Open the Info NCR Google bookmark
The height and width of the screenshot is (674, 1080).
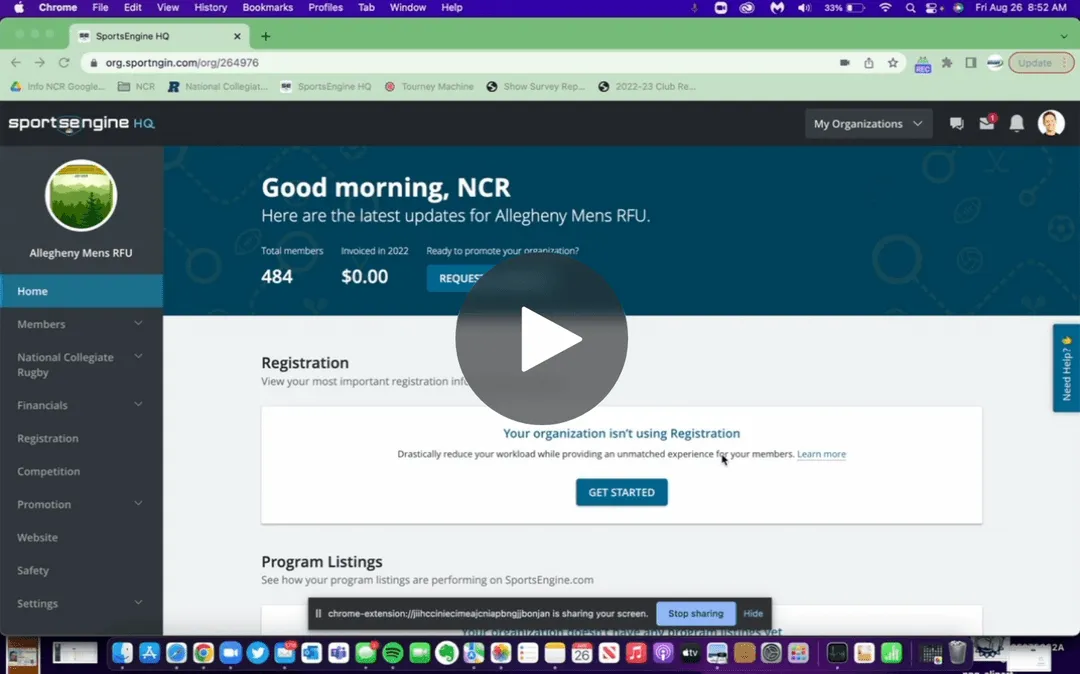[x=58, y=87]
